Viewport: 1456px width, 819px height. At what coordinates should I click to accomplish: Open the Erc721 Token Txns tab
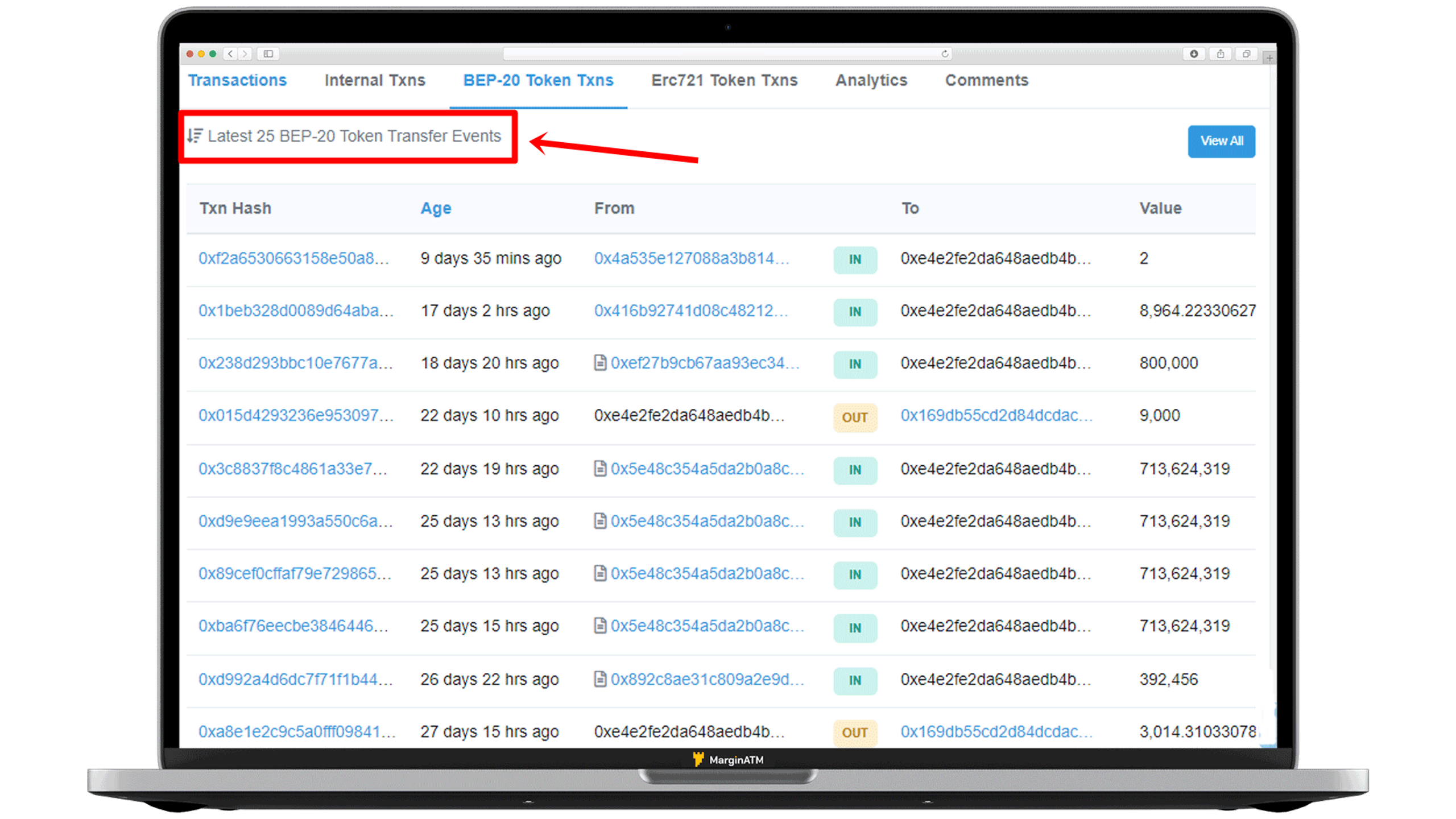(724, 80)
